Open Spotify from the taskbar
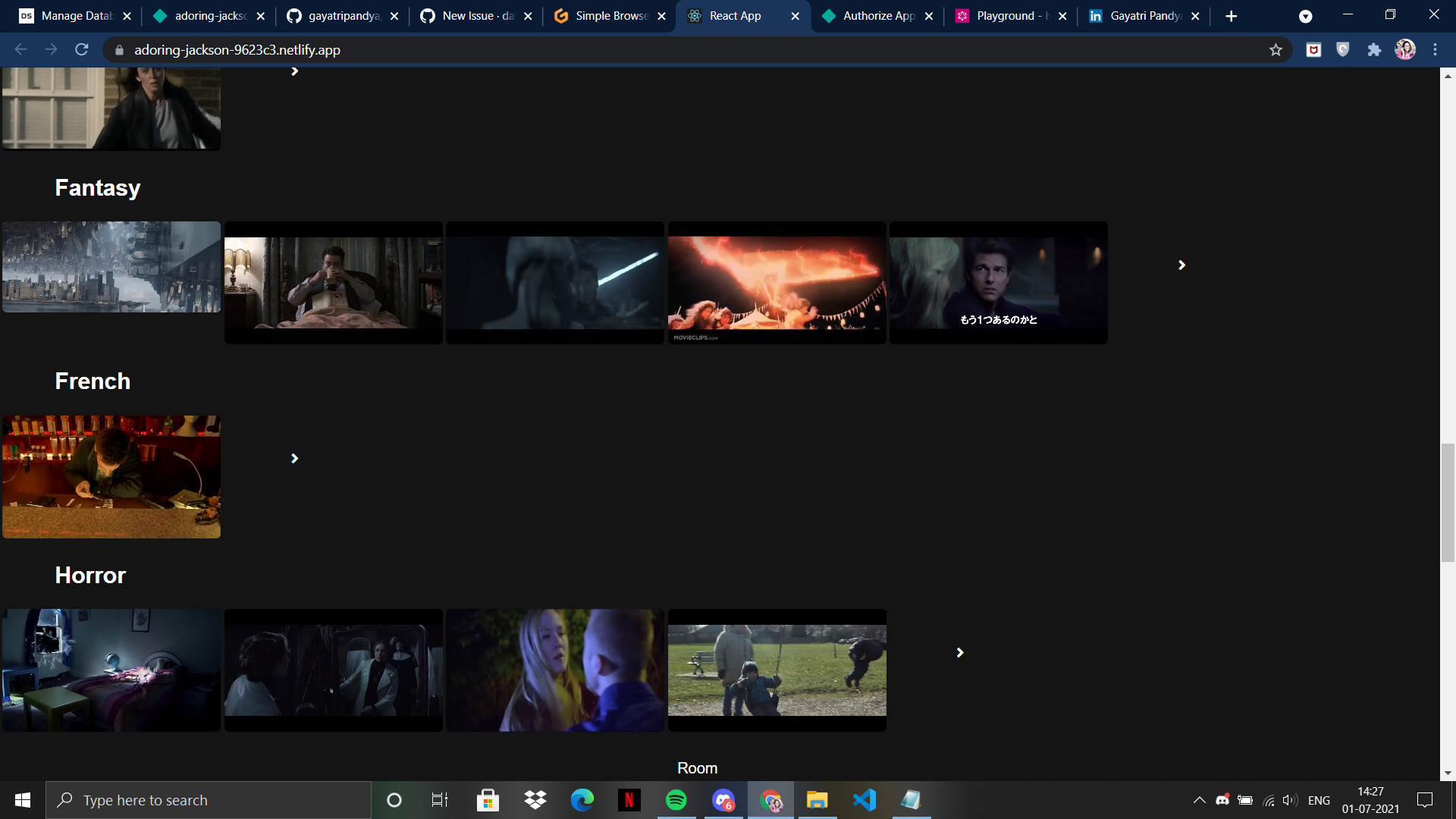The height and width of the screenshot is (819, 1456). (676, 800)
